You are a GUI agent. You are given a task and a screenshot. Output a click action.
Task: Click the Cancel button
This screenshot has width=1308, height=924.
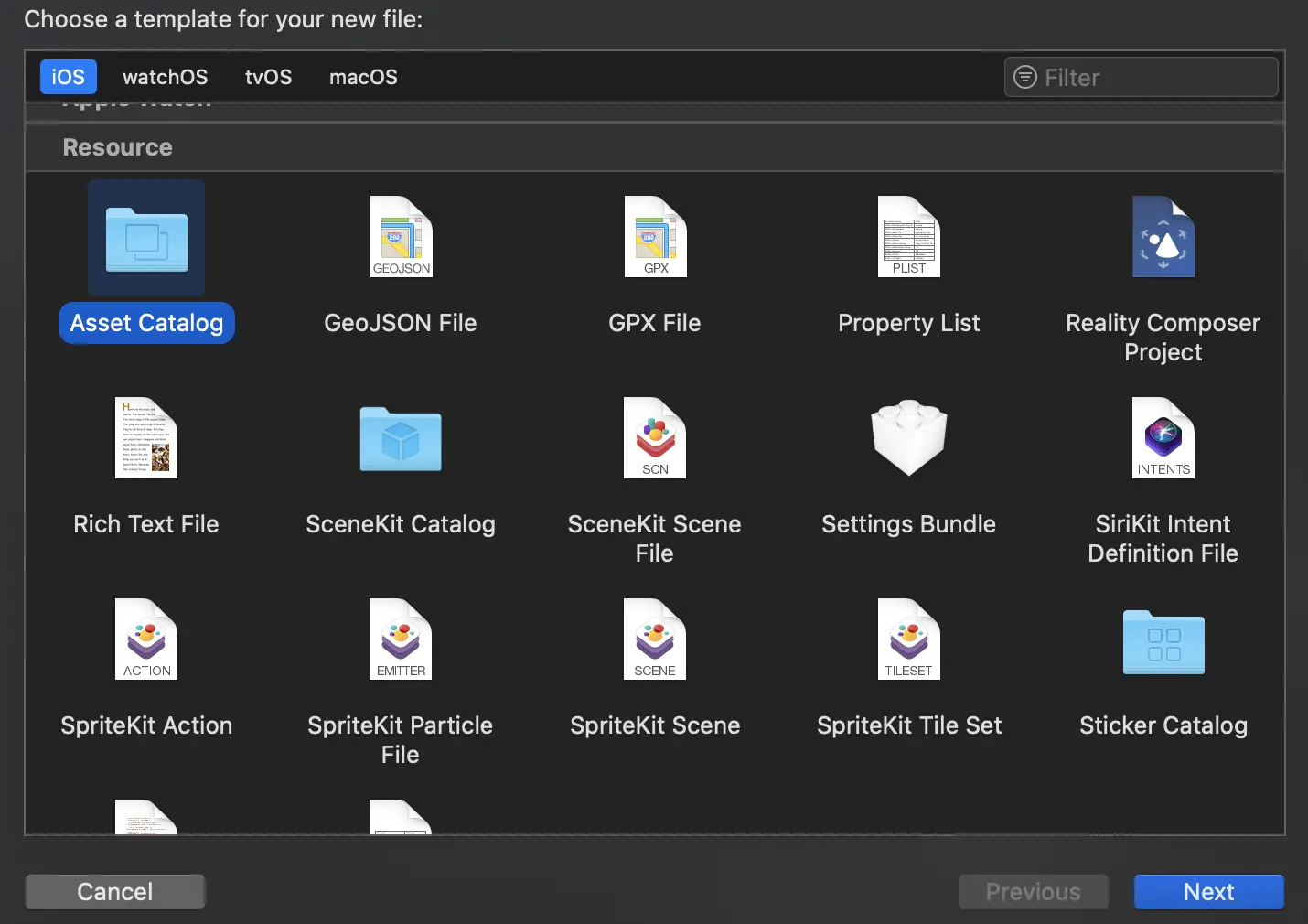click(x=115, y=892)
